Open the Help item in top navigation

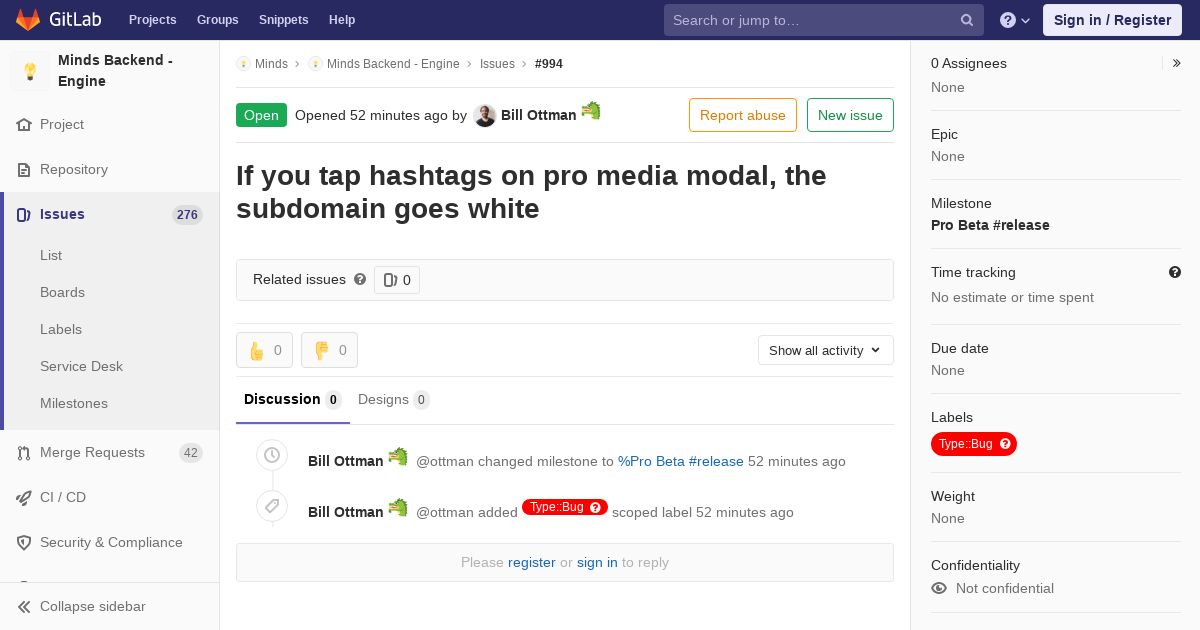[x=342, y=20]
